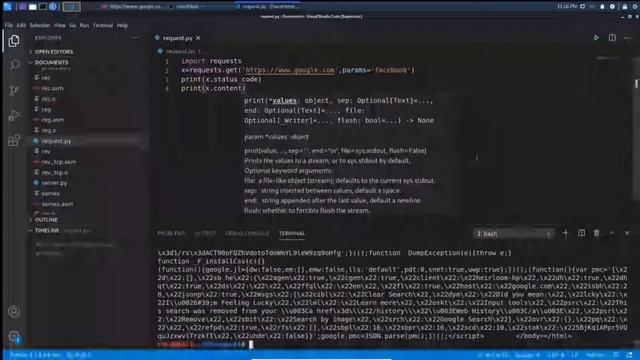Viewport: 640px width, 360px height.
Task: Open file rev_tcp.asm in the explorer
Action: (59, 162)
